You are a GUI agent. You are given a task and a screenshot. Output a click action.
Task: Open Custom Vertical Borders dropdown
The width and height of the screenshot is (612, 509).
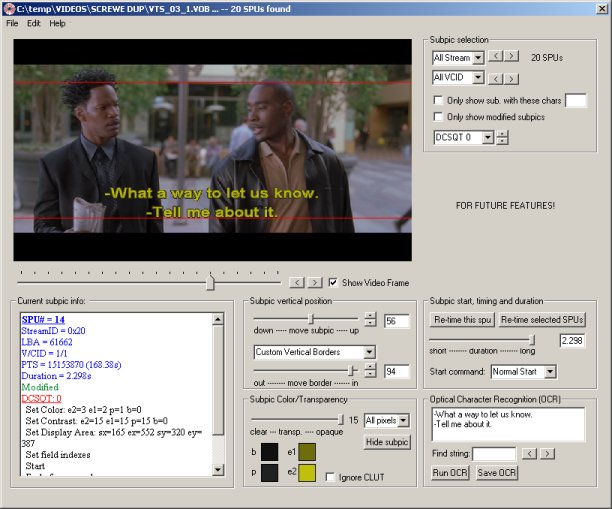(369, 352)
